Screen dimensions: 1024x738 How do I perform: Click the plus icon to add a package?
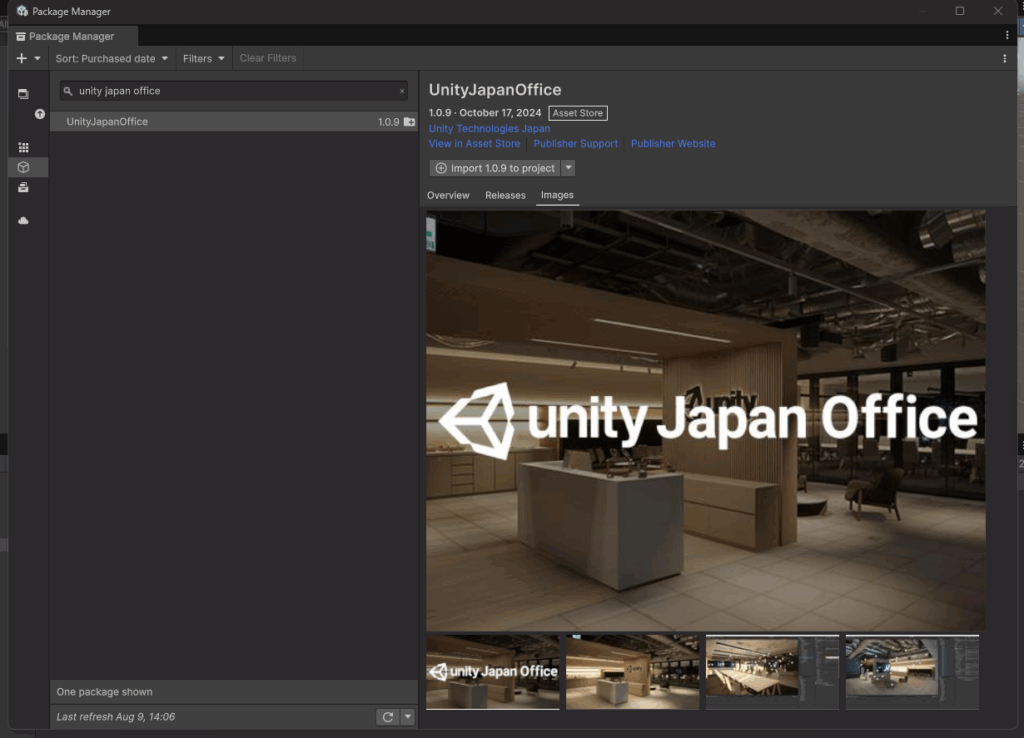click(x=22, y=59)
